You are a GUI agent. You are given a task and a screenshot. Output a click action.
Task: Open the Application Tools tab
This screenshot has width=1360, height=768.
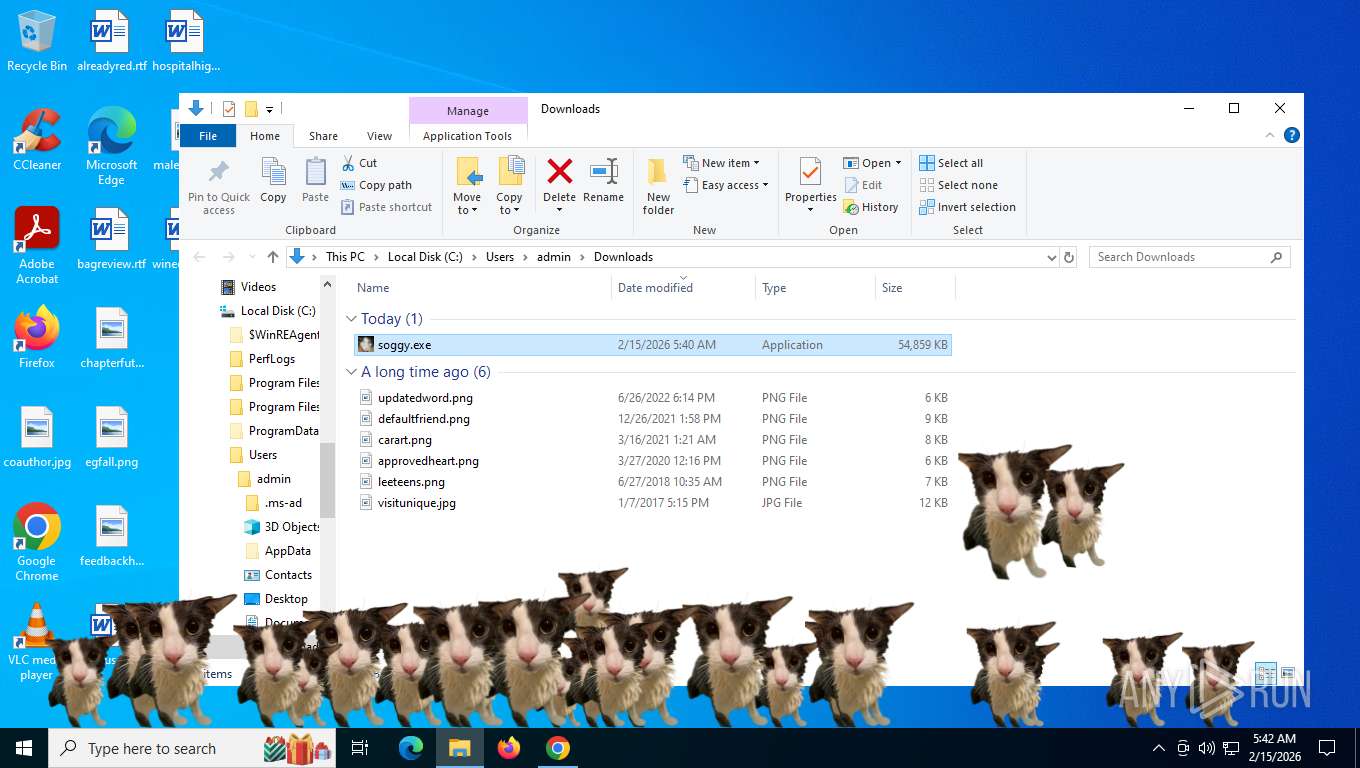[467, 136]
